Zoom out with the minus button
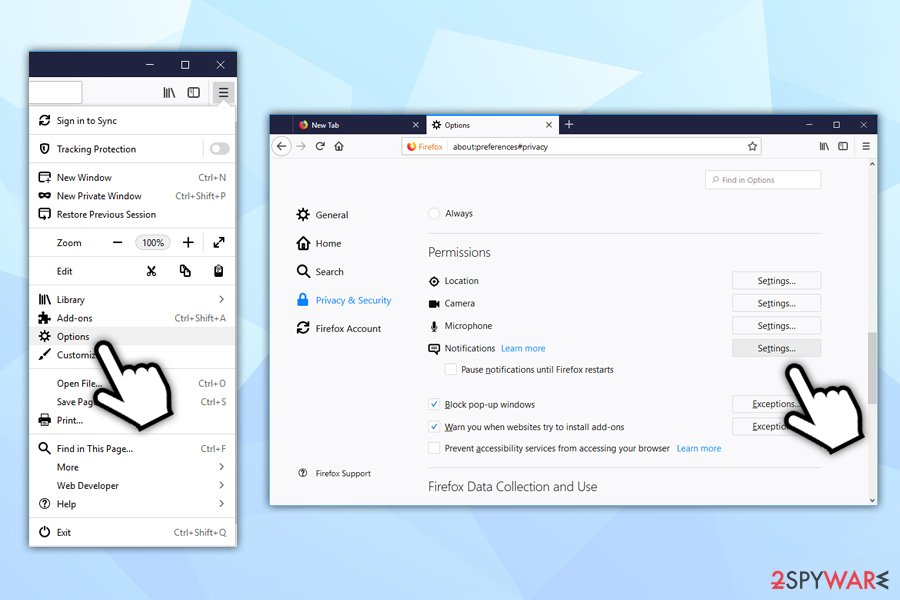This screenshot has width=900, height=600. 118,243
